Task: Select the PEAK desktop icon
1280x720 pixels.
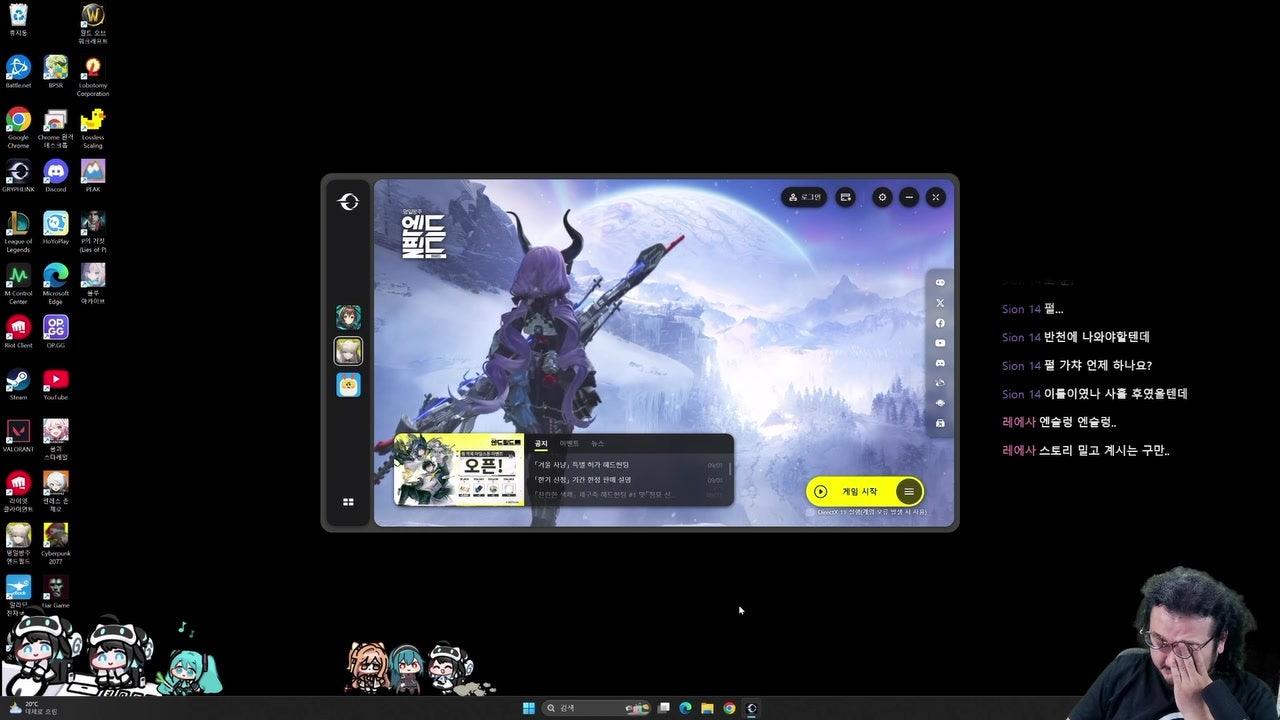Action: tap(93, 175)
